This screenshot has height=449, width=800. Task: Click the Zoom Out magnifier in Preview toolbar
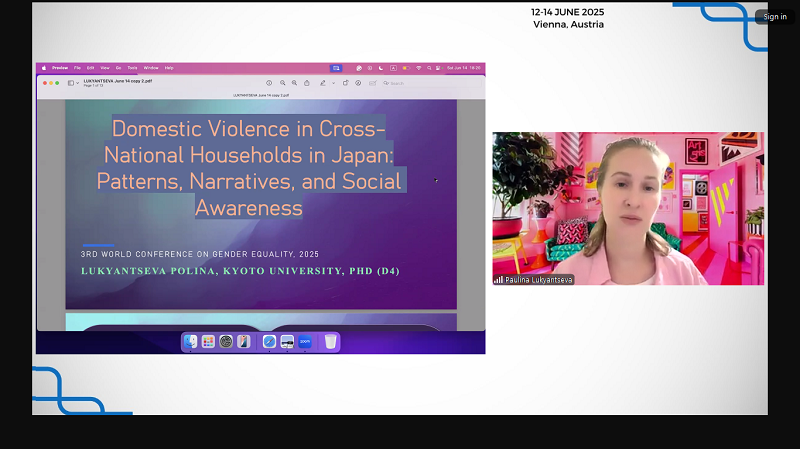click(x=282, y=83)
